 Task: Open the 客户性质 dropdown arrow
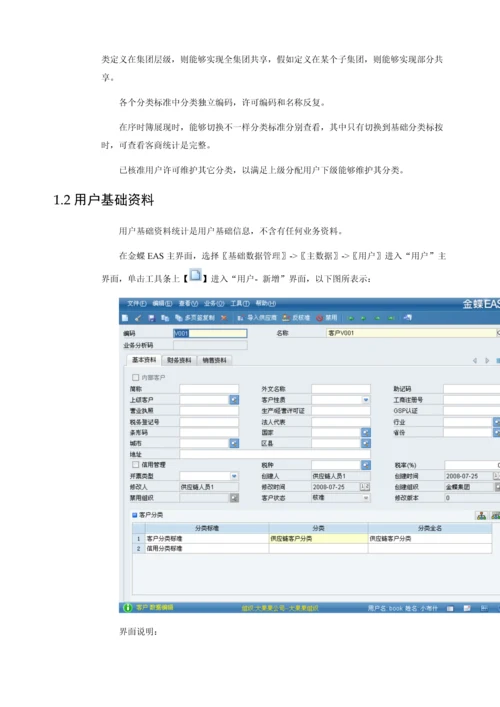pyautogui.click(x=366, y=400)
